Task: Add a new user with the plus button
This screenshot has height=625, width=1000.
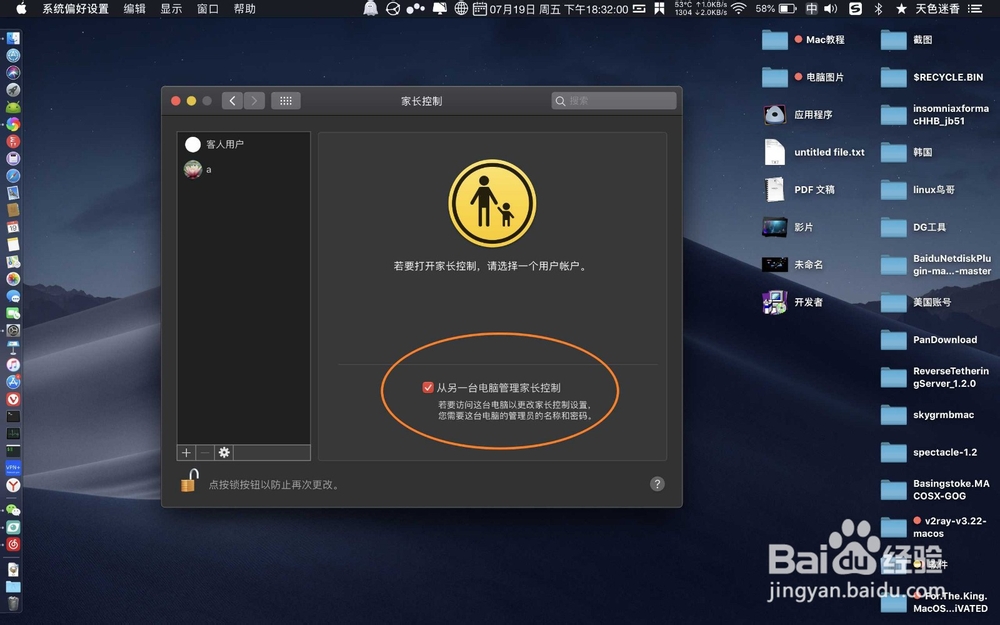Action: point(186,452)
